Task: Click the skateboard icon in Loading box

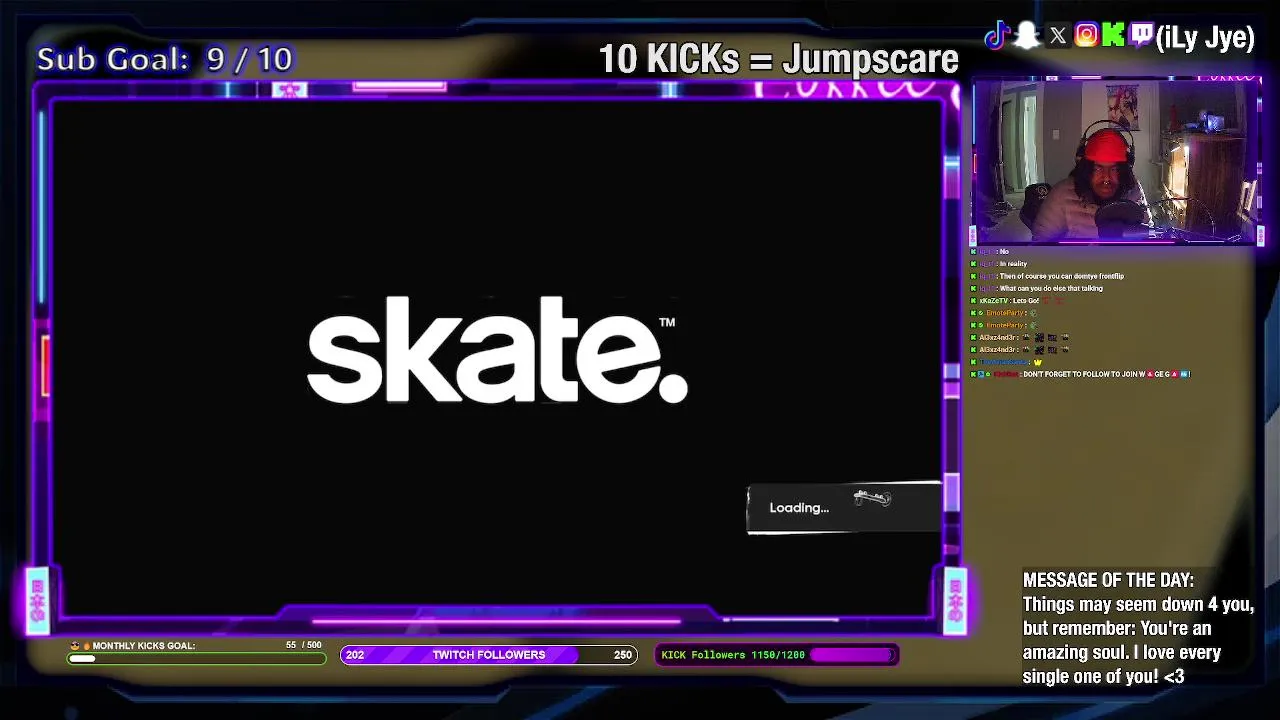Action: (x=872, y=498)
